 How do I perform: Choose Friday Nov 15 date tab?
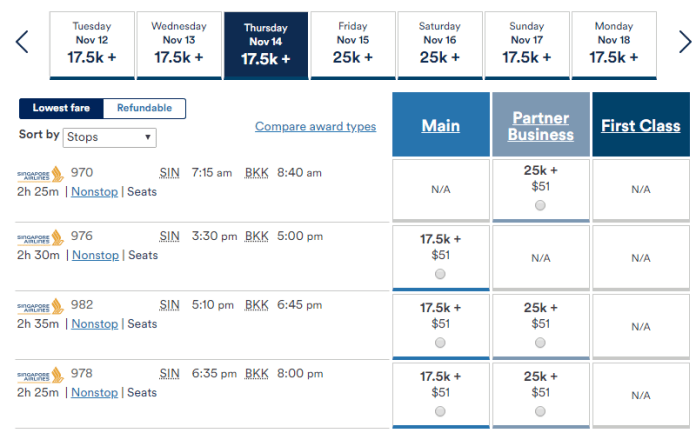[353, 45]
